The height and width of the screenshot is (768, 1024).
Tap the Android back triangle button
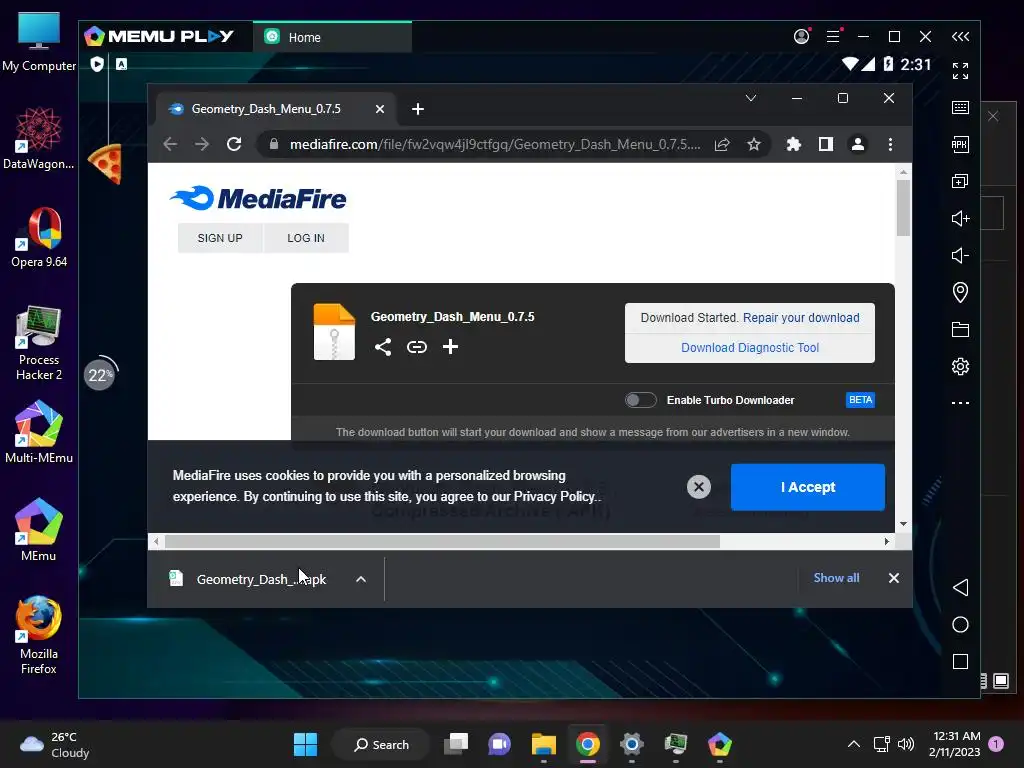[960, 587]
